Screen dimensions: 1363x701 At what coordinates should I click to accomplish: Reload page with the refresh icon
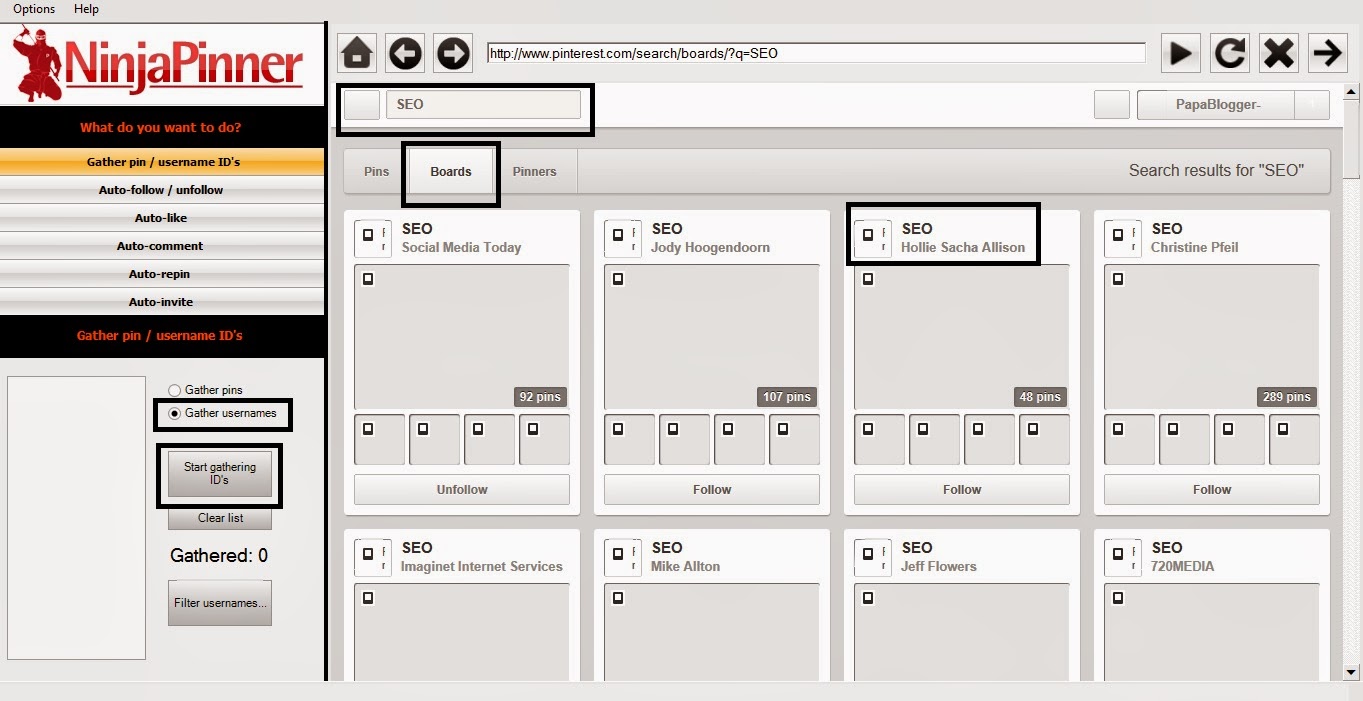1230,53
